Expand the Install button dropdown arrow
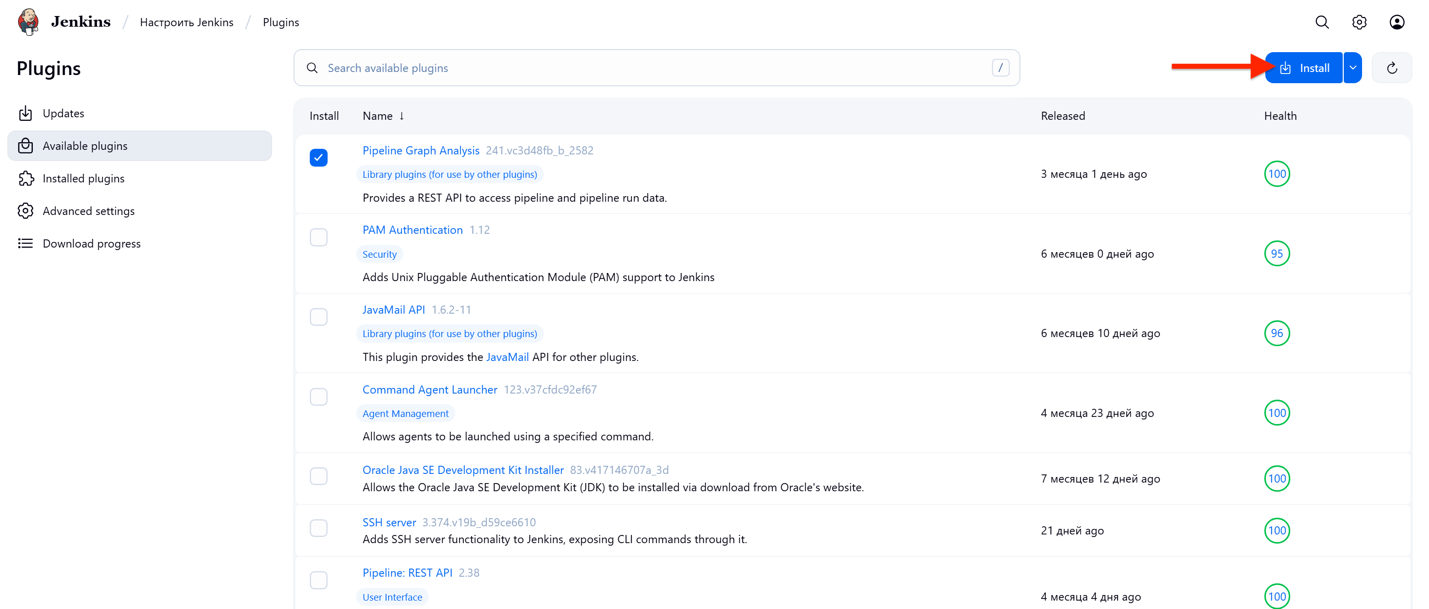Screen dimensions: 1429x609 [x=1352, y=68]
